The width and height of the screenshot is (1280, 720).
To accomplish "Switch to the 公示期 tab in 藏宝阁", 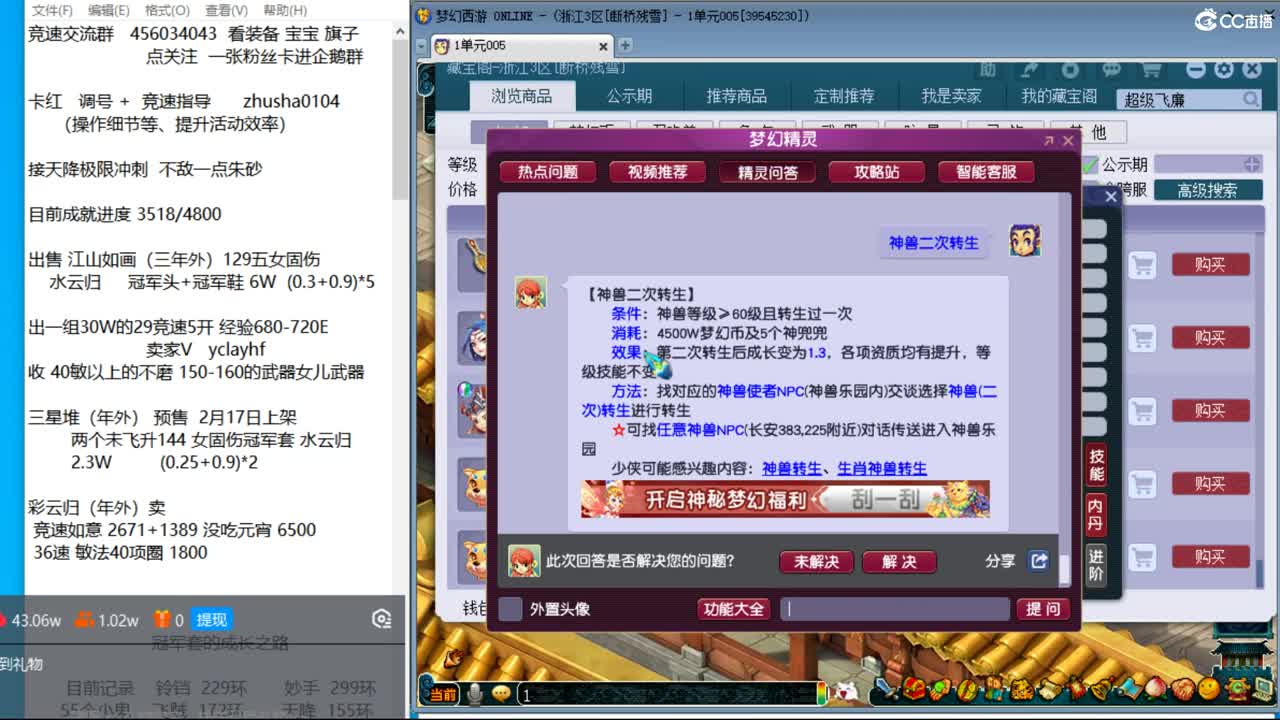I will click(629, 96).
